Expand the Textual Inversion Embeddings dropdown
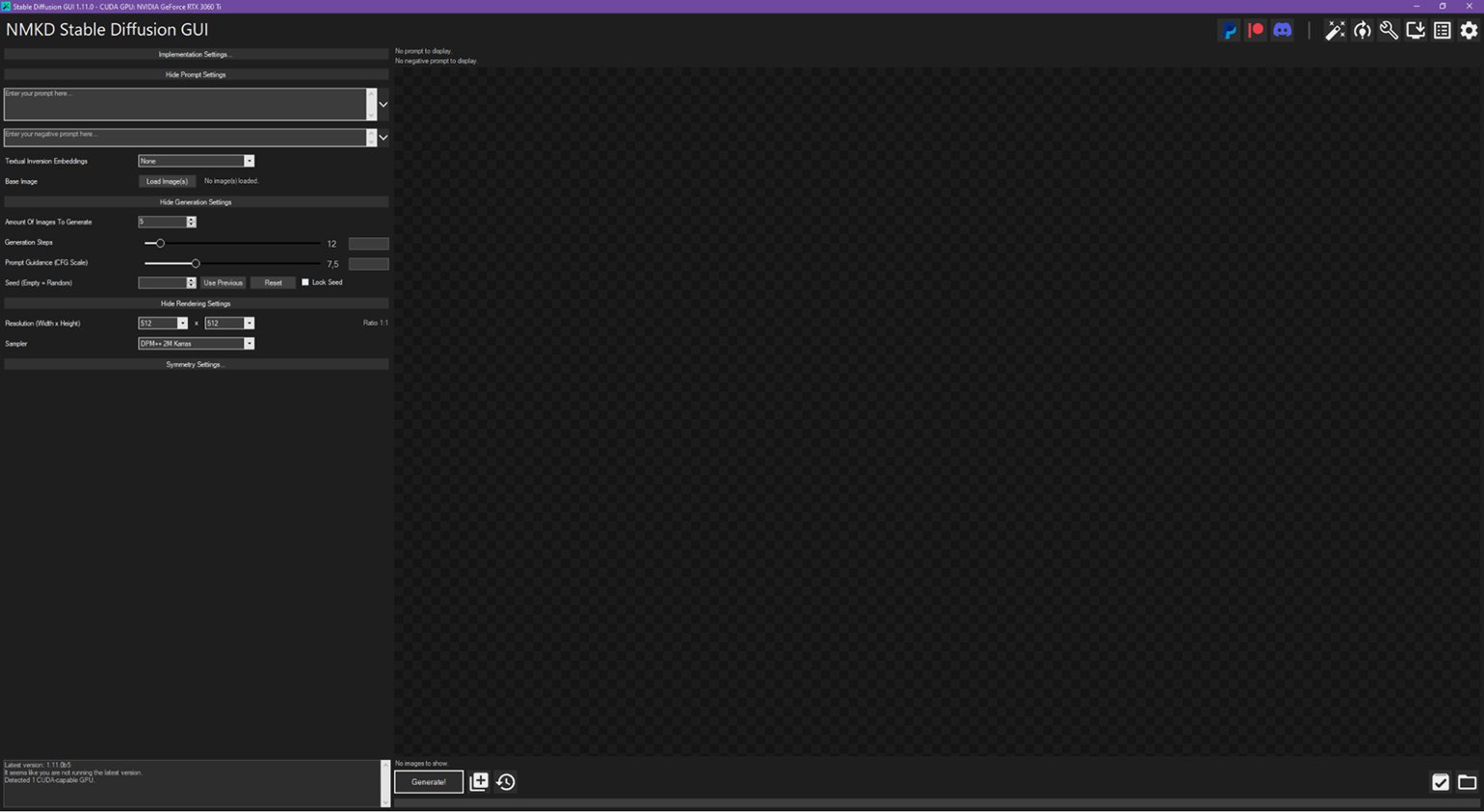The height and width of the screenshot is (812, 1484). (196, 161)
